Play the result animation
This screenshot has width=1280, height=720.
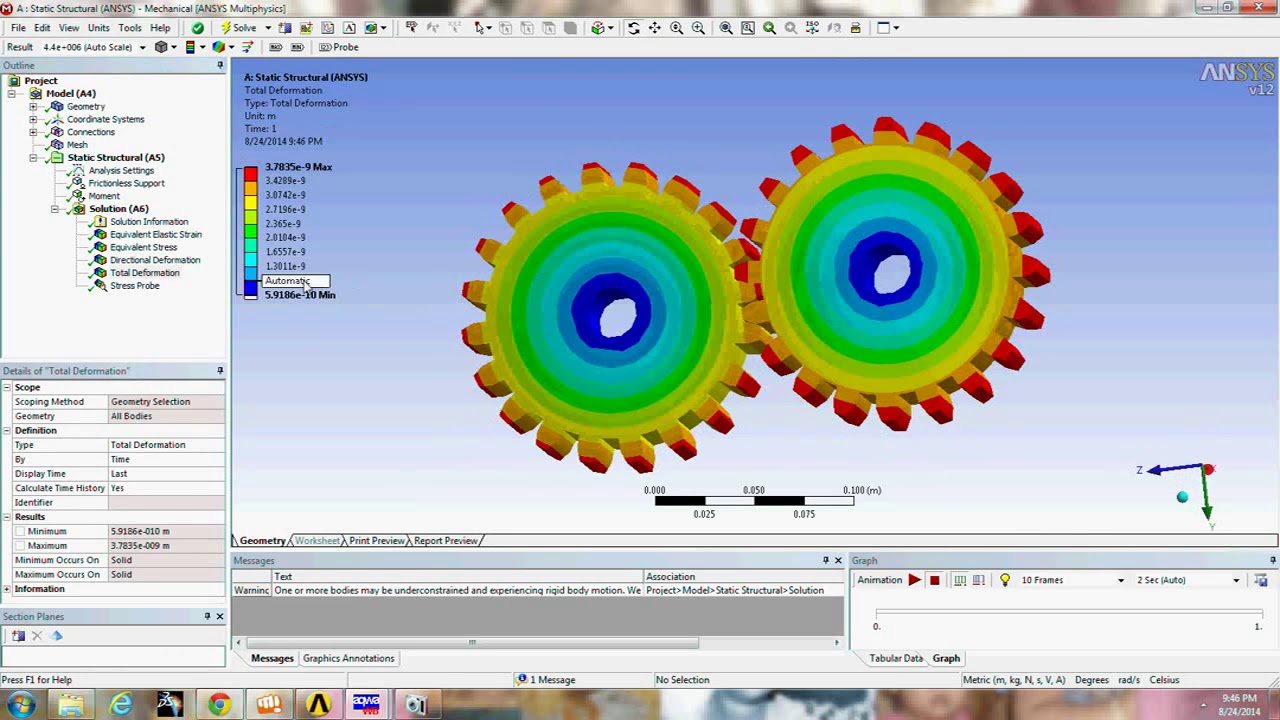click(x=914, y=580)
